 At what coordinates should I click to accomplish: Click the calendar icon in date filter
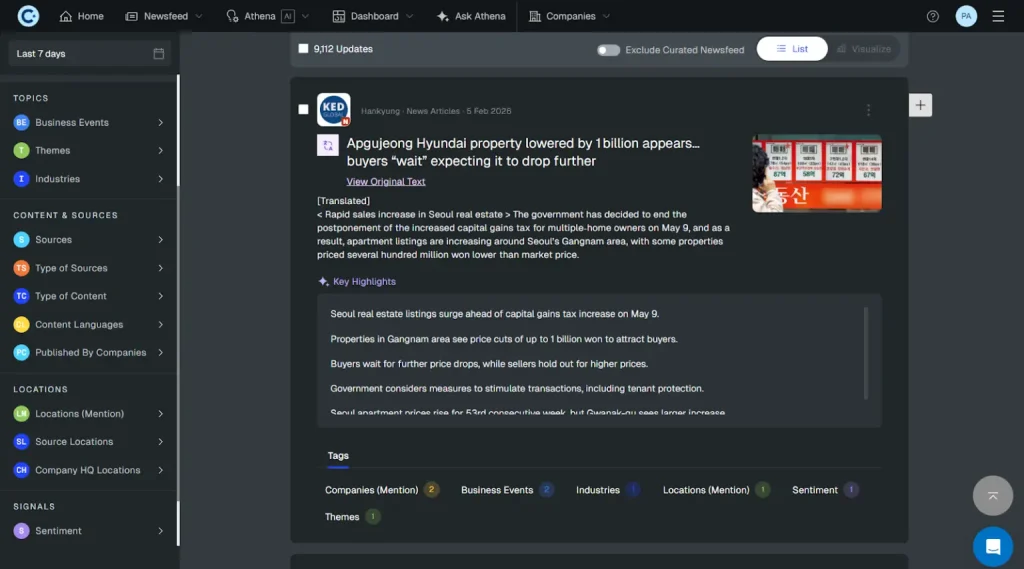coord(159,54)
